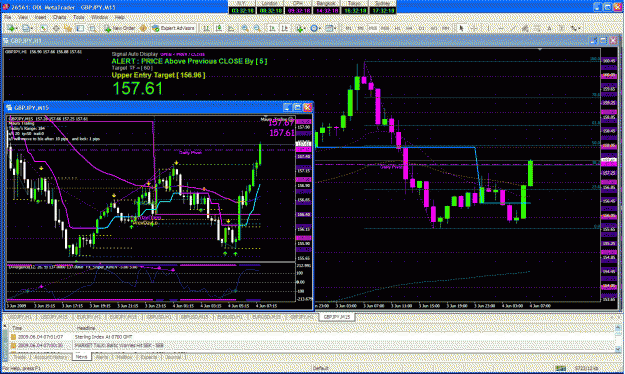Toggle the Market Watch window icon
Image resolution: width=625 pixels, height=374 pixels.
click(43, 28)
